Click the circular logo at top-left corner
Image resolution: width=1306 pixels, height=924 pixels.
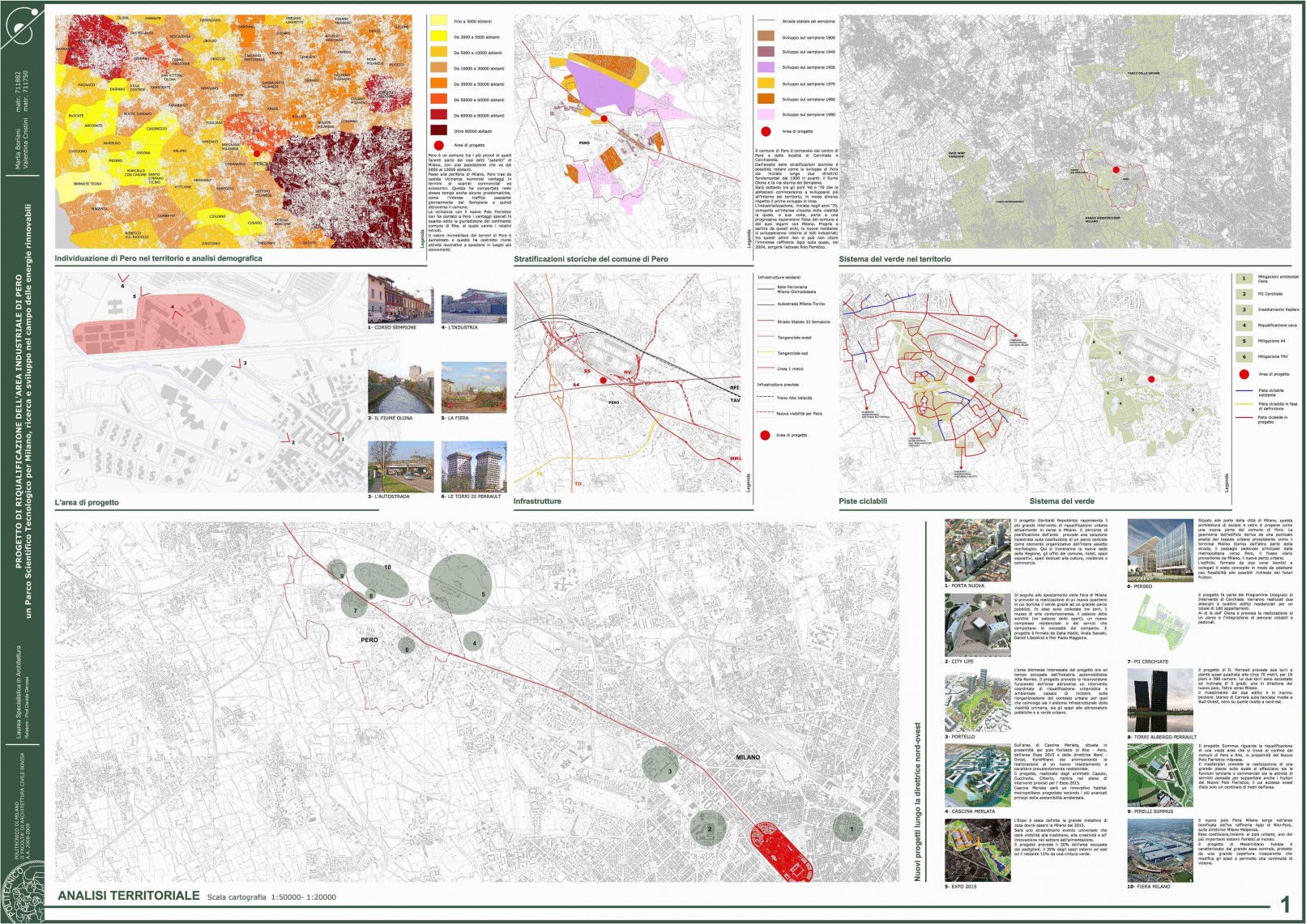coord(21,26)
